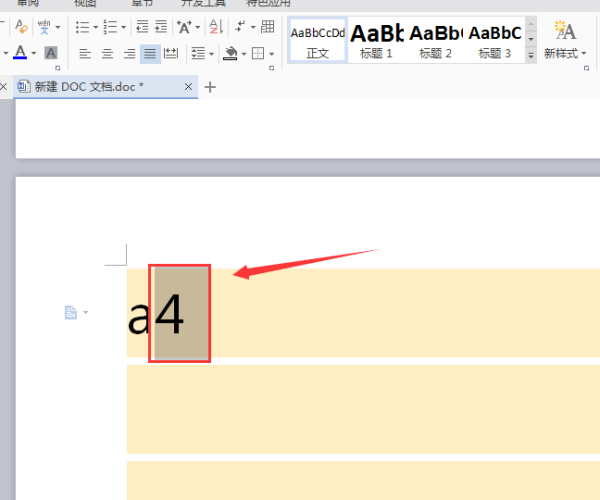Apply font color with underlined A
This screenshot has width=600, height=500.
click(x=20, y=52)
